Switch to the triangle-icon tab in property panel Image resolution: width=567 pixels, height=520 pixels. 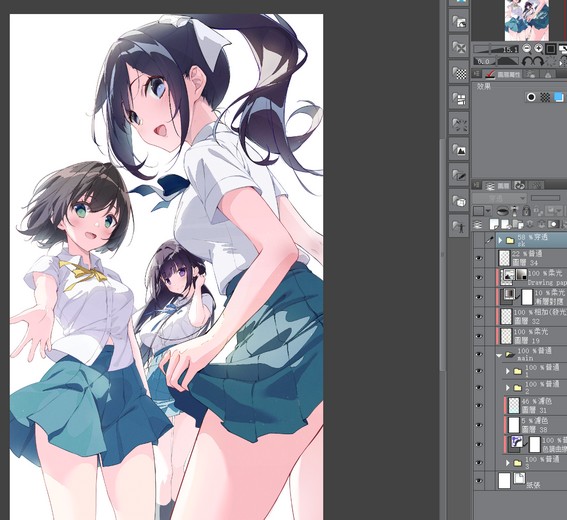(548, 74)
